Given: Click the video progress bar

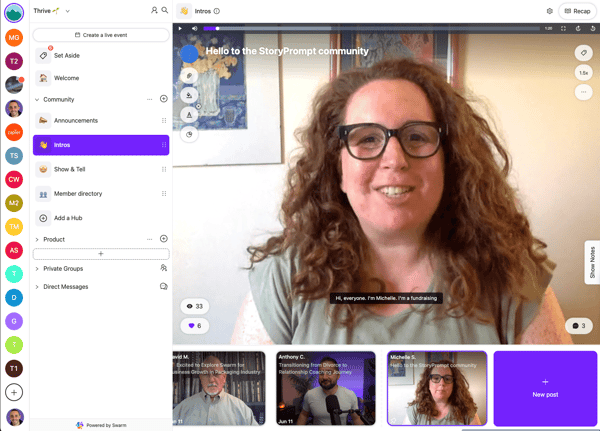Looking at the screenshot, I should pos(371,28).
